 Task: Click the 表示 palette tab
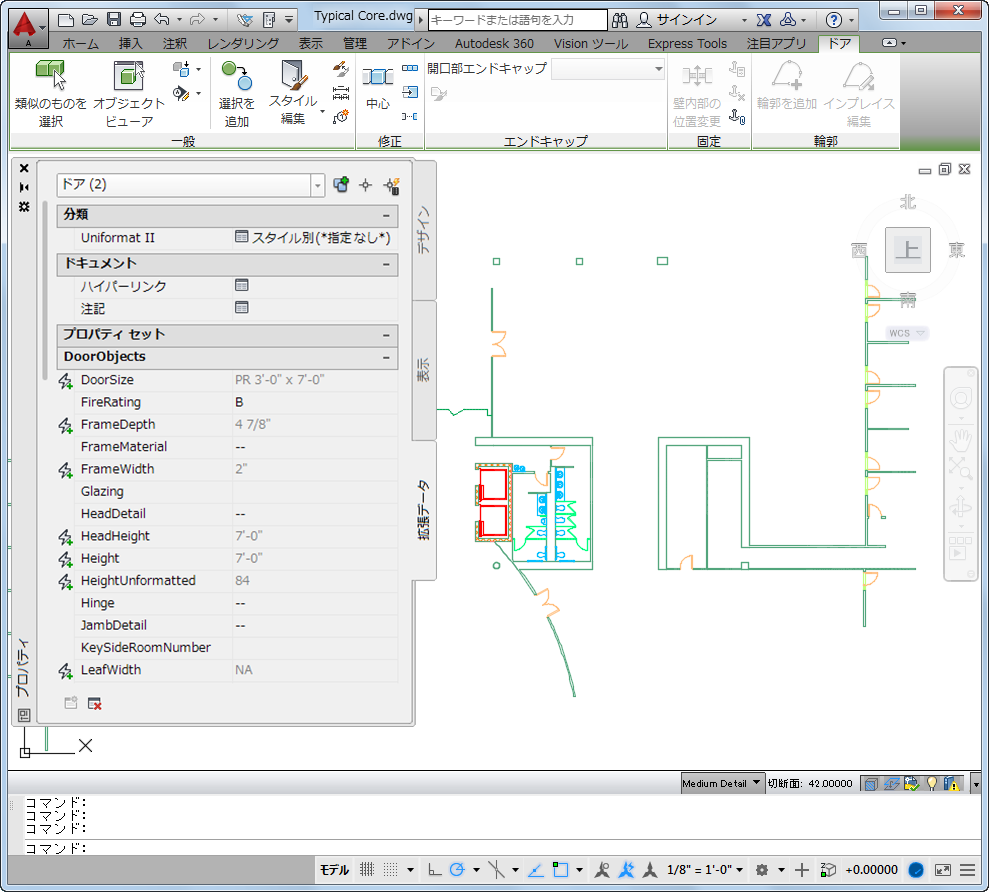coord(424,370)
